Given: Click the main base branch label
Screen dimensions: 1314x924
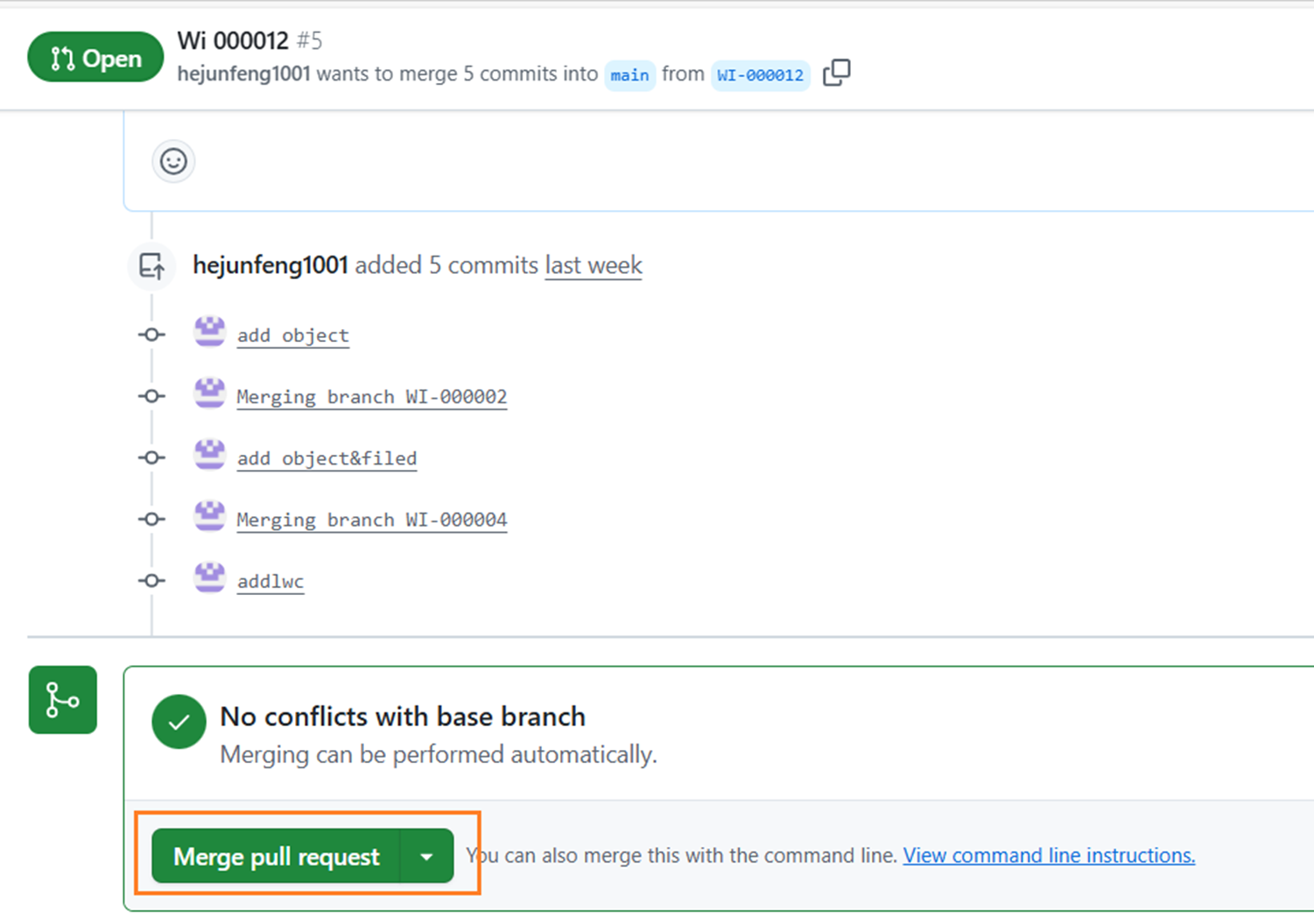Looking at the screenshot, I should click(629, 75).
